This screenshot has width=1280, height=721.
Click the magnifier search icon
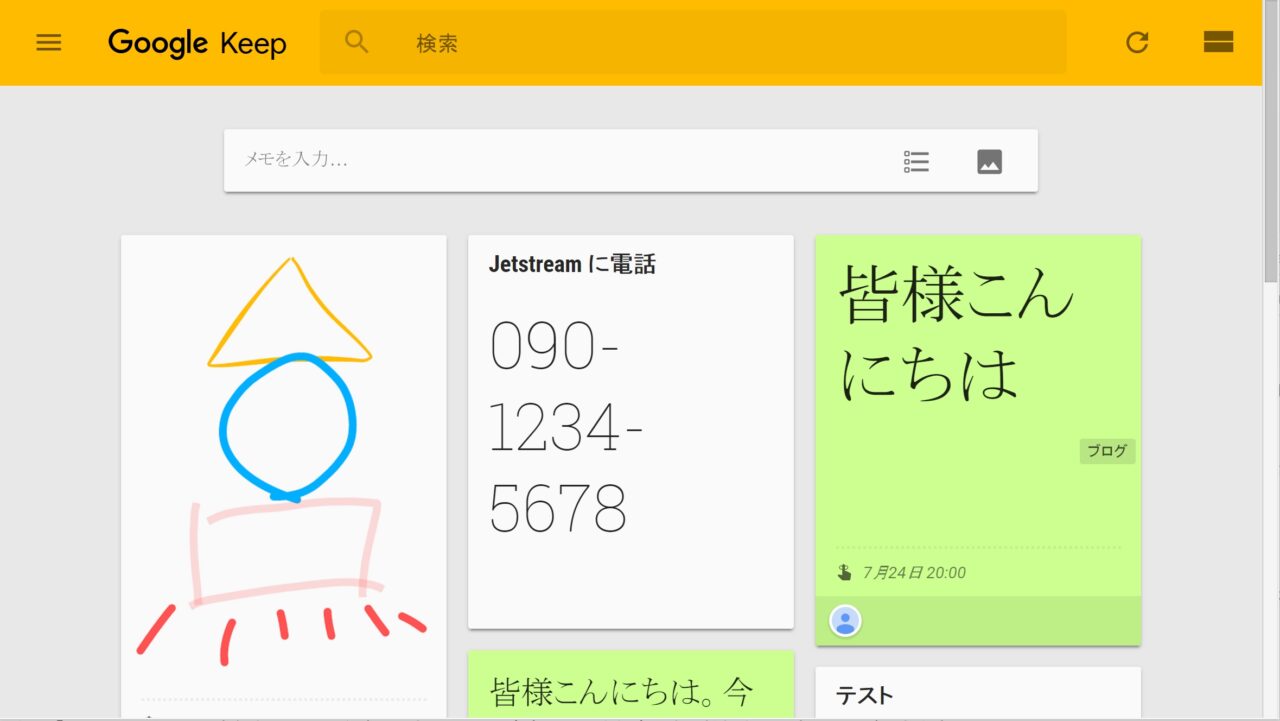tap(357, 42)
